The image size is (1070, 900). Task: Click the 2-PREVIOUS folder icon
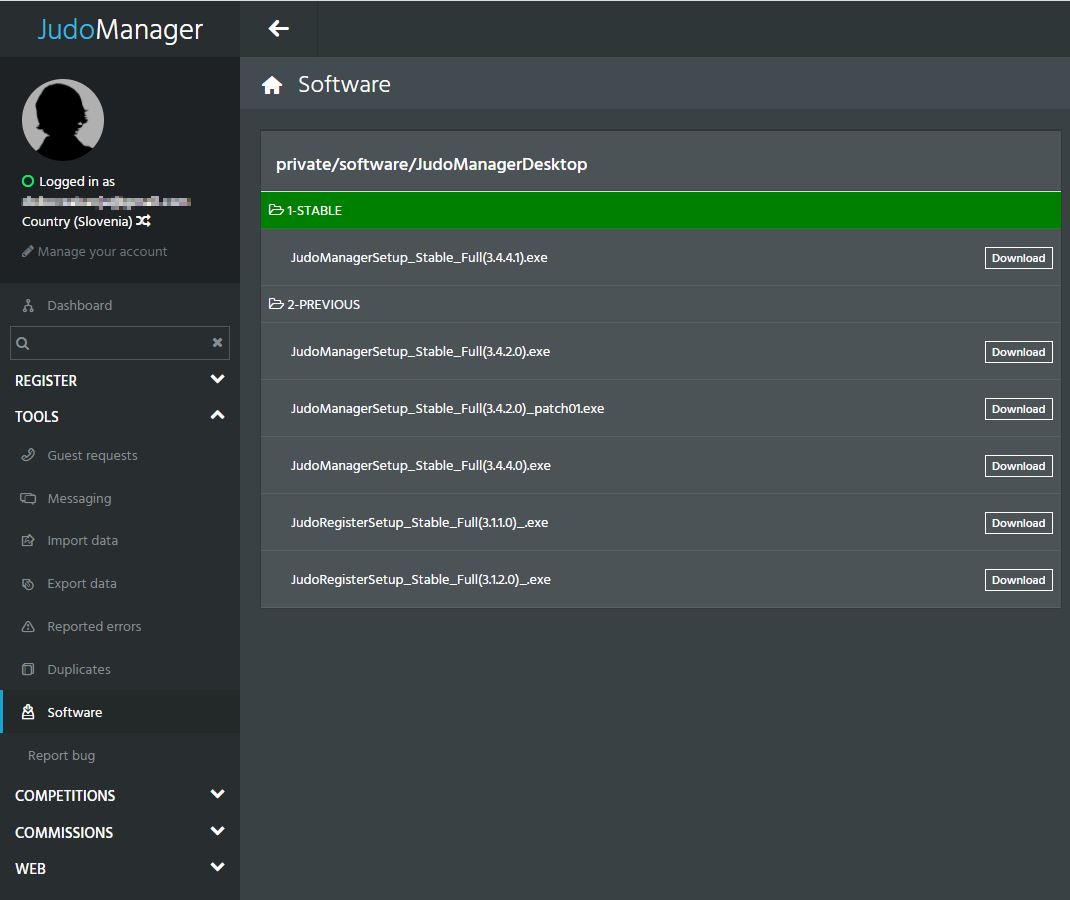tap(276, 304)
